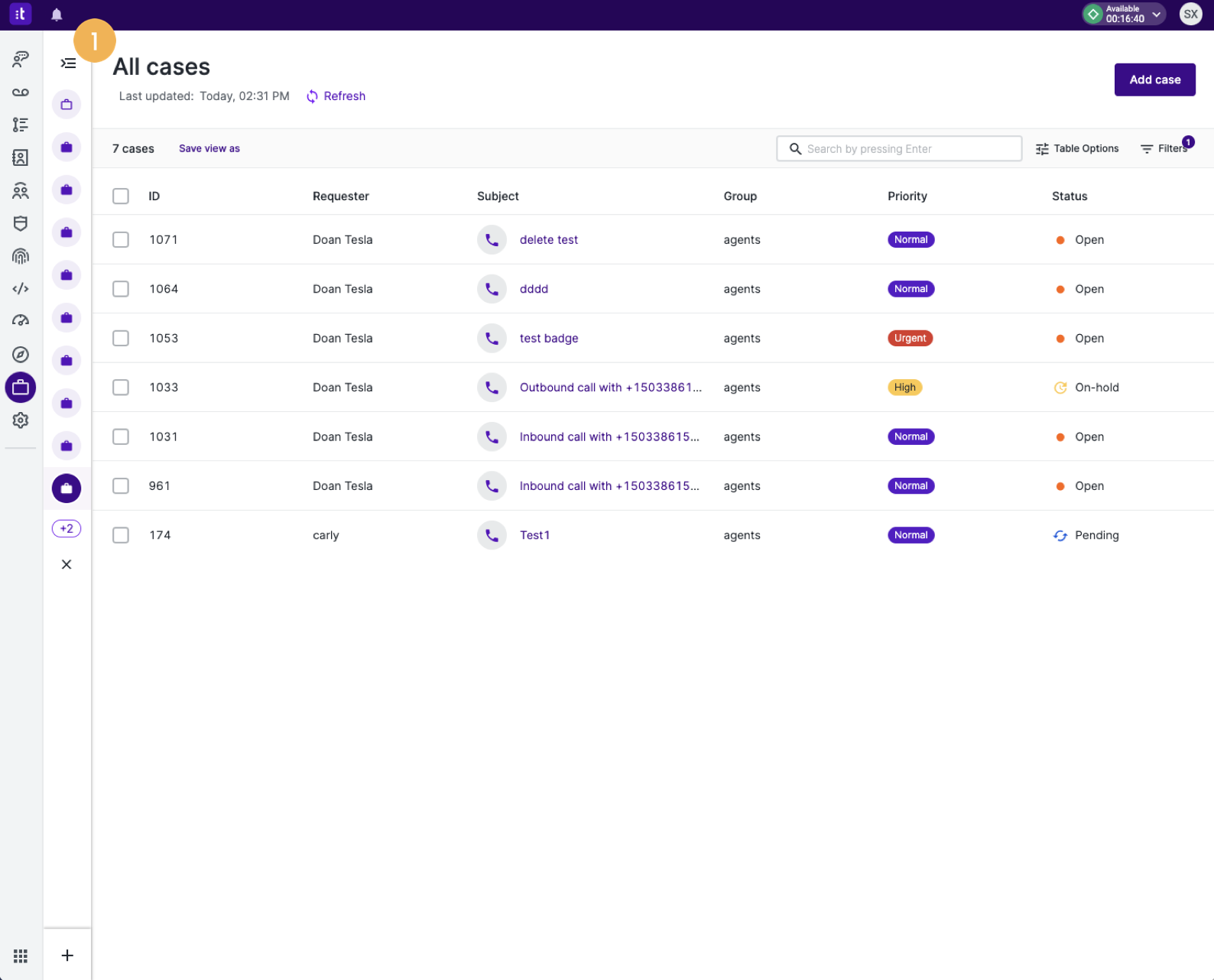Check the box for case 1053
Image resolution: width=1214 pixels, height=980 pixels.
[121, 338]
